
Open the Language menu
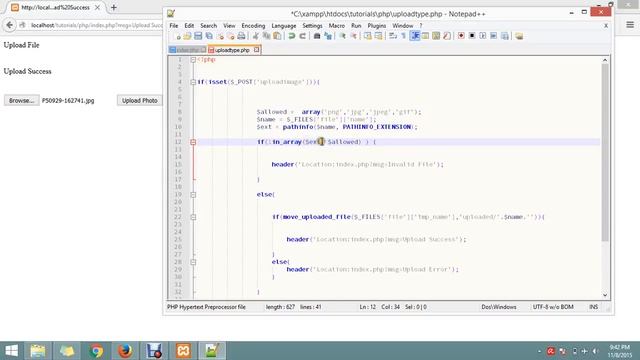(x=284, y=26)
